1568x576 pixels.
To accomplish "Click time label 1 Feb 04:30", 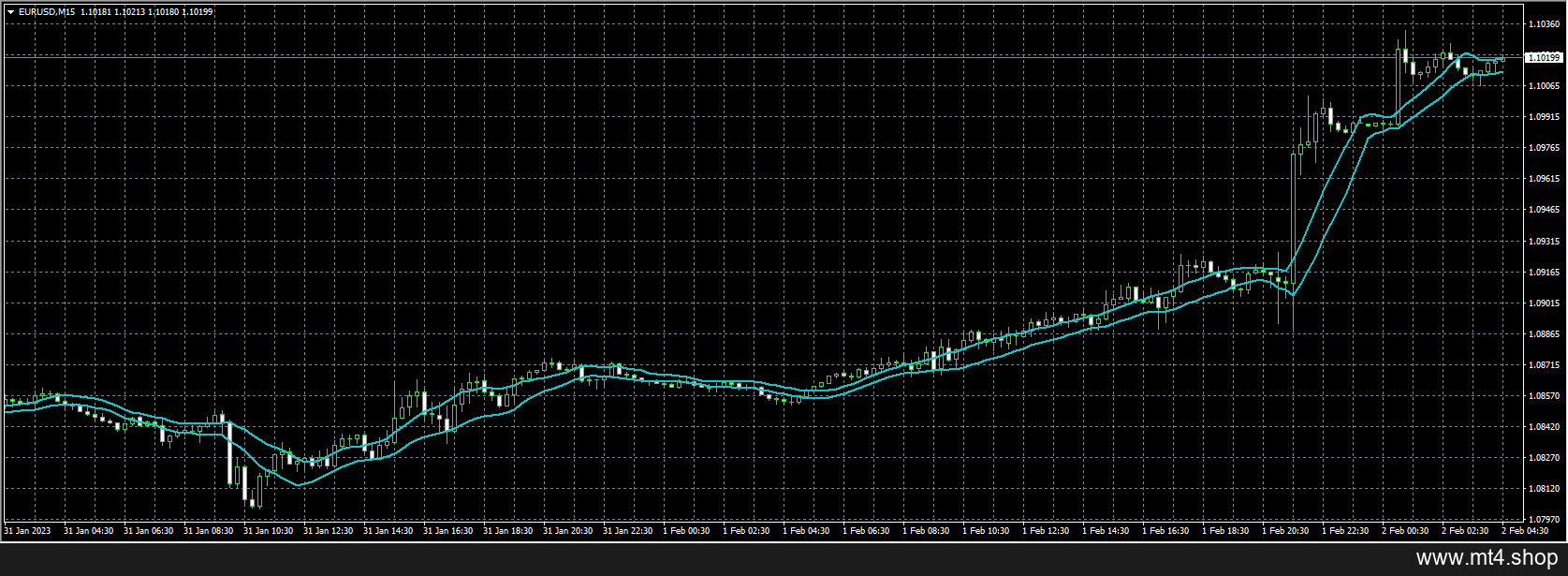I will [806, 531].
